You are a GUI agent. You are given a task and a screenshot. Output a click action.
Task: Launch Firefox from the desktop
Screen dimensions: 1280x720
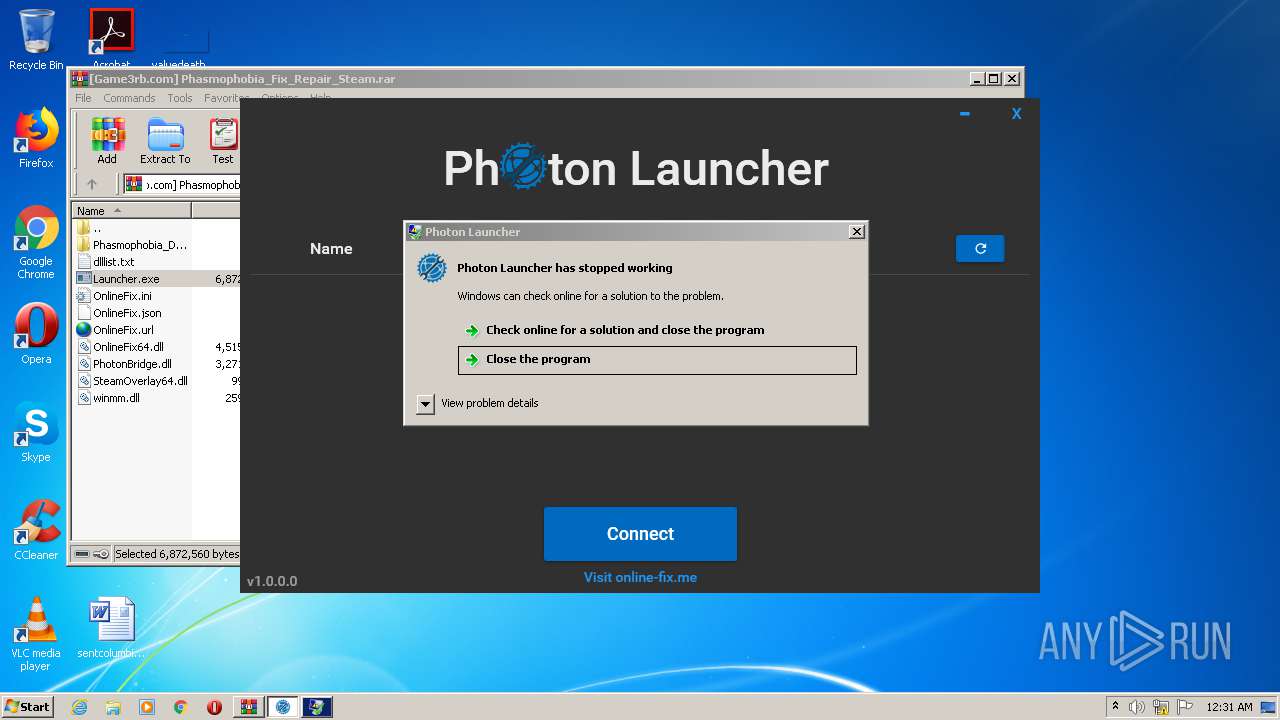[x=36, y=138]
